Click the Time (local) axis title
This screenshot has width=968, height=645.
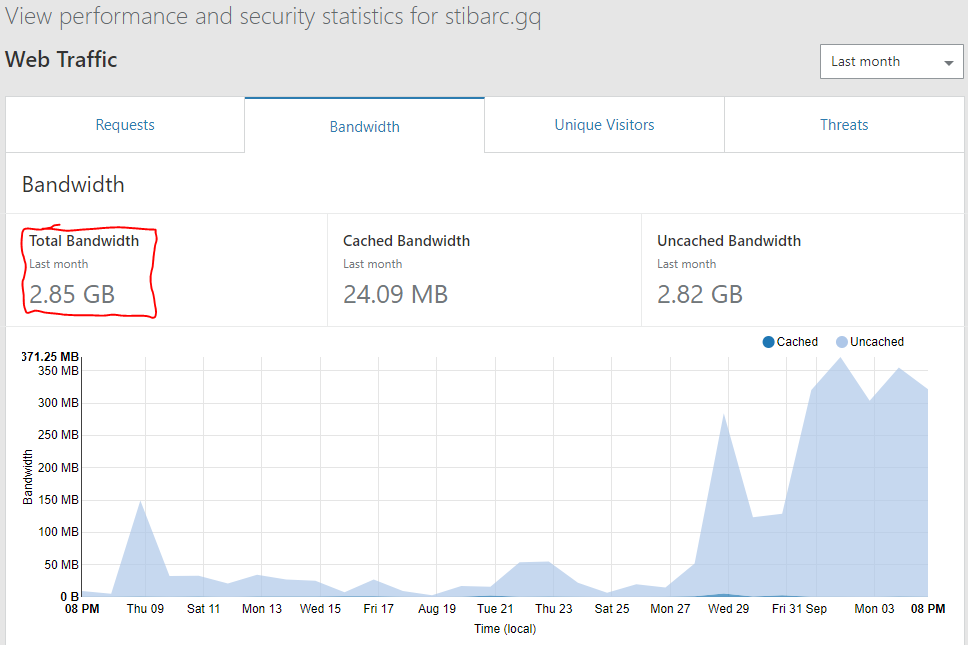click(x=505, y=629)
